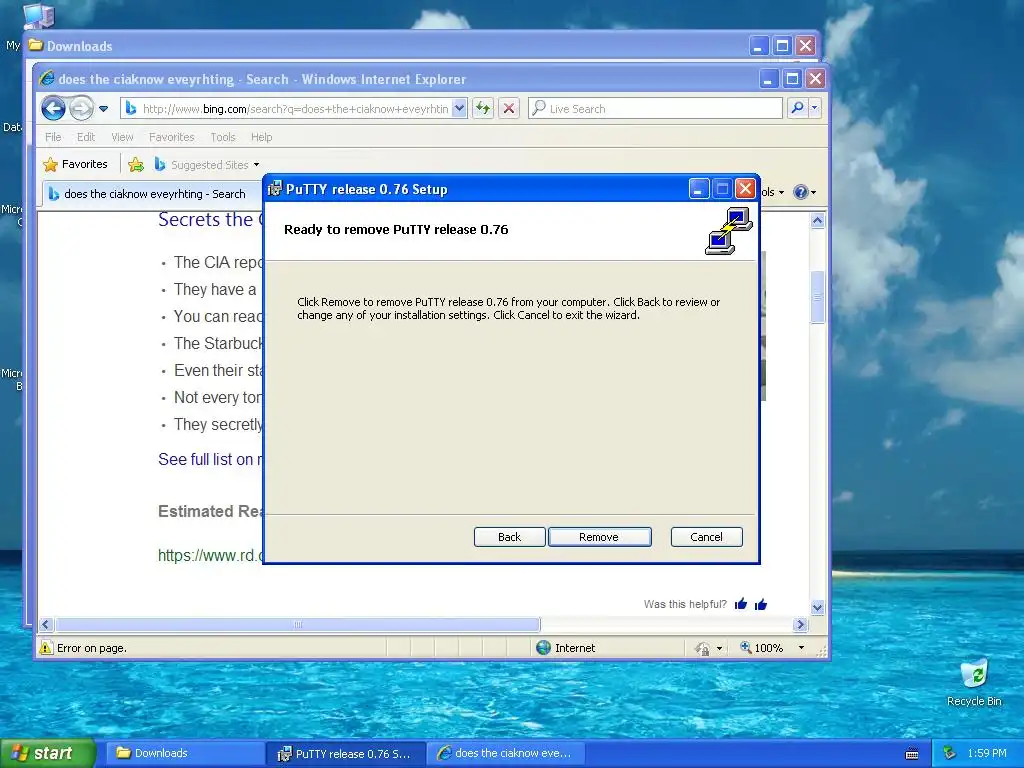
Task: Click the PuTTY Setup title bar installer icon
Action: [275, 189]
